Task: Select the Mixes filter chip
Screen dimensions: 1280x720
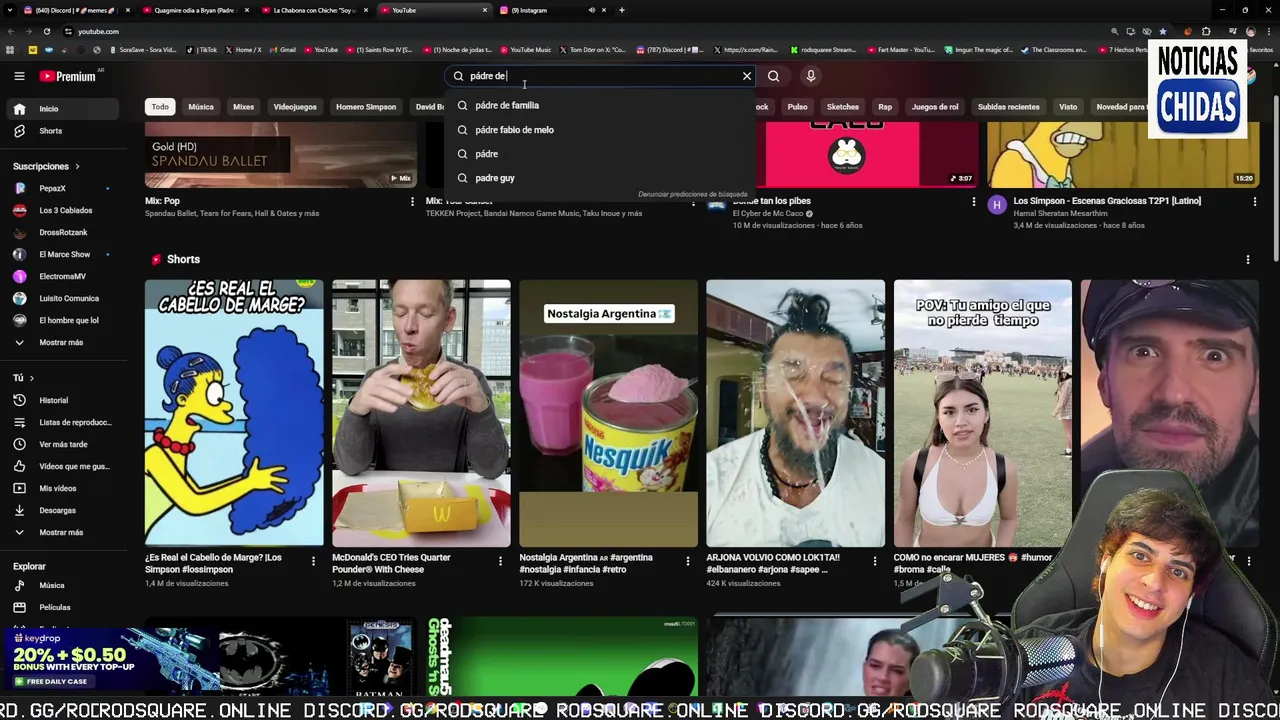Action: click(243, 107)
